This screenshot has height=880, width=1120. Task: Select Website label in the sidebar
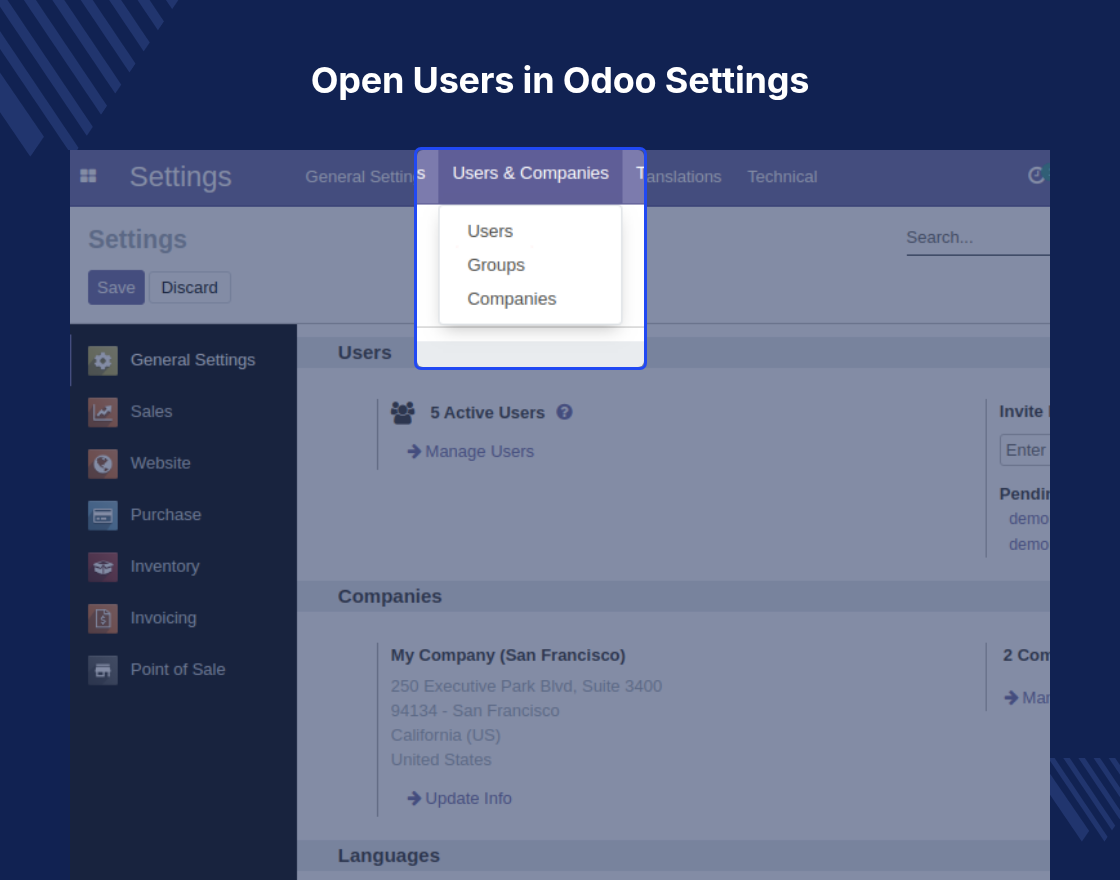coord(161,463)
